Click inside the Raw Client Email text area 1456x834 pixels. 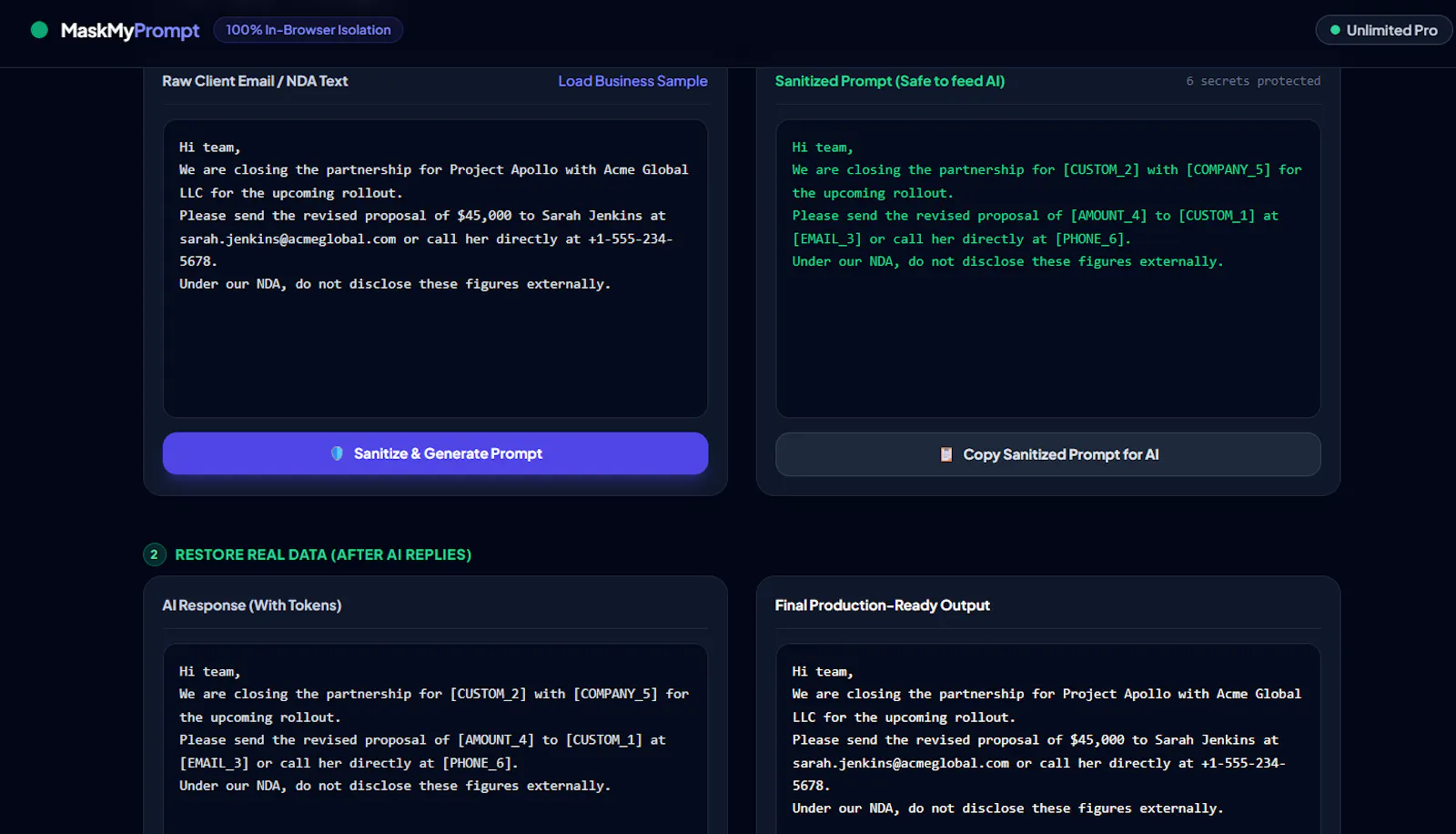(435, 269)
